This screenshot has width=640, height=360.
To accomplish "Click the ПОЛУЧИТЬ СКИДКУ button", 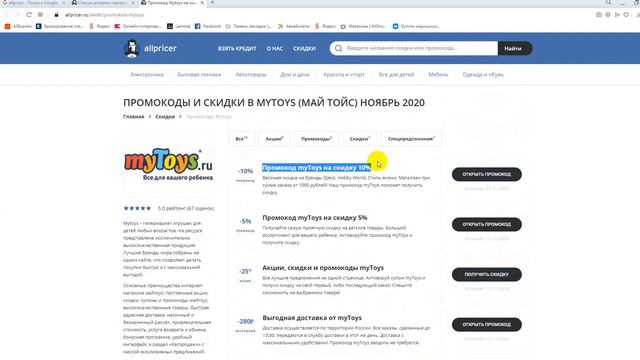I will point(487,274).
